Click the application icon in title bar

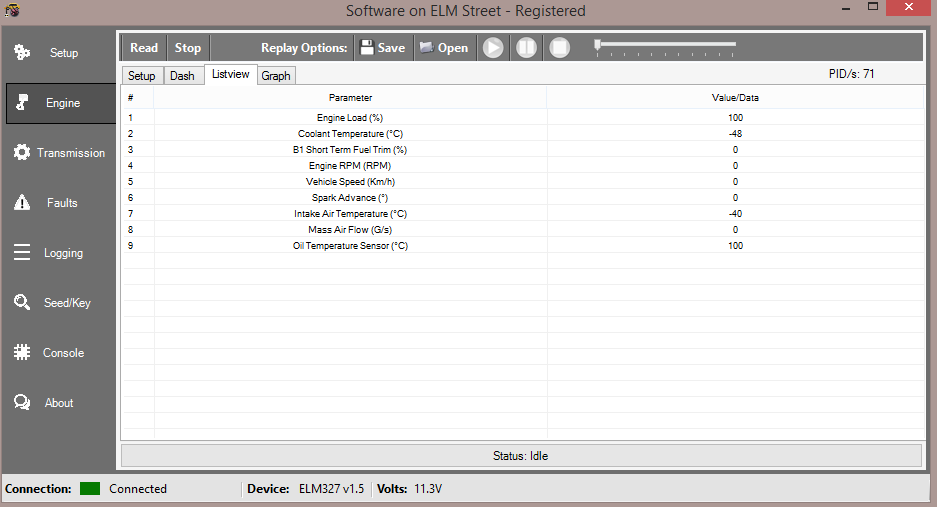pos(12,10)
